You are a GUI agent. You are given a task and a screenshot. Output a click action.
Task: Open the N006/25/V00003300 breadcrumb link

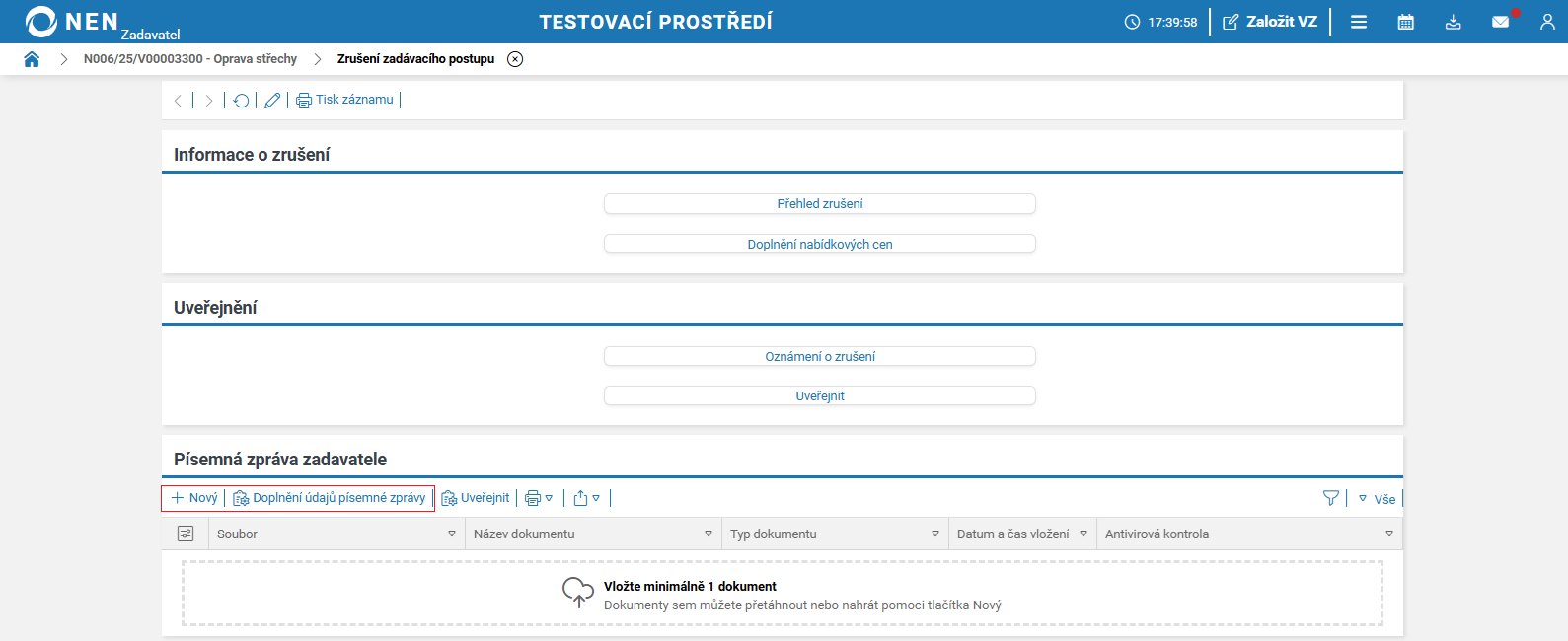(x=189, y=59)
